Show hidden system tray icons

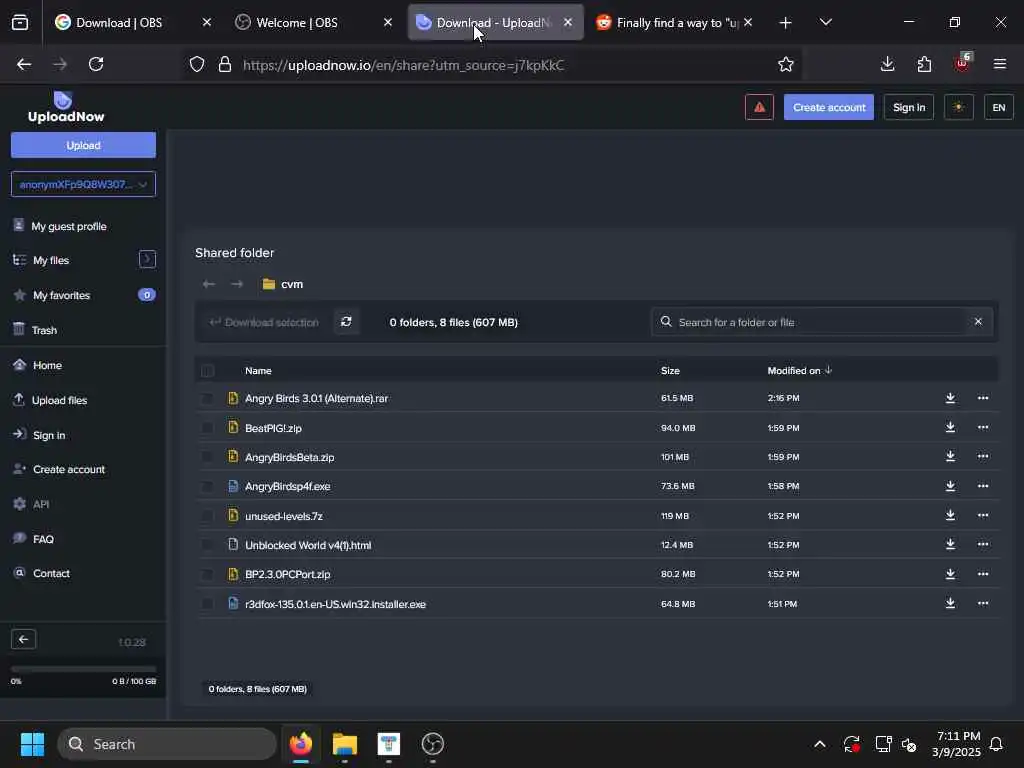[820, 744]
